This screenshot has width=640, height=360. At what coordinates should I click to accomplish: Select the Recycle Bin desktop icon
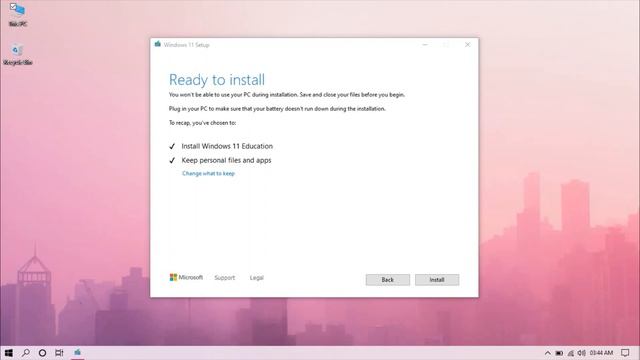18,54
